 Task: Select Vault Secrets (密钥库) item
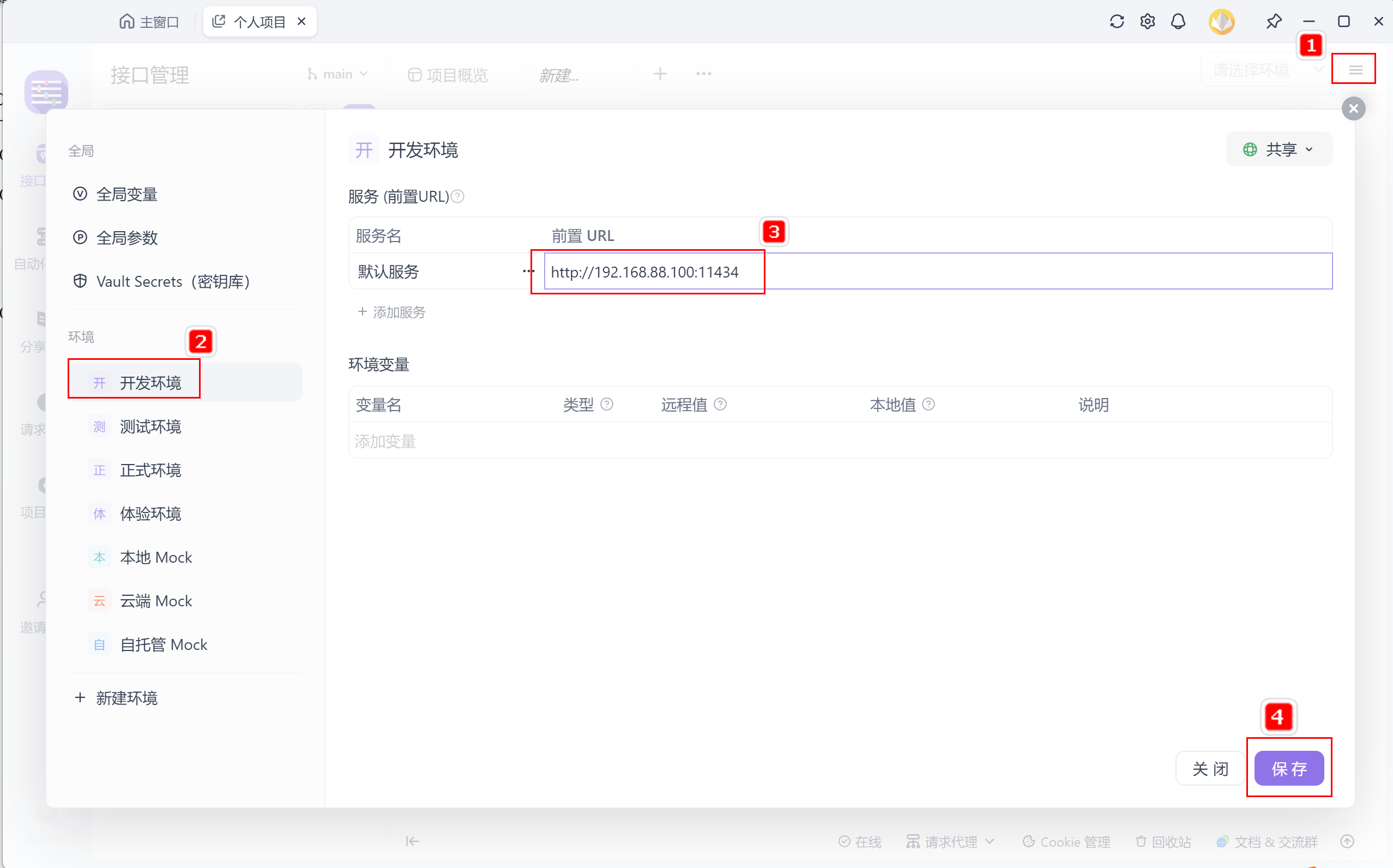pos(172,282)
